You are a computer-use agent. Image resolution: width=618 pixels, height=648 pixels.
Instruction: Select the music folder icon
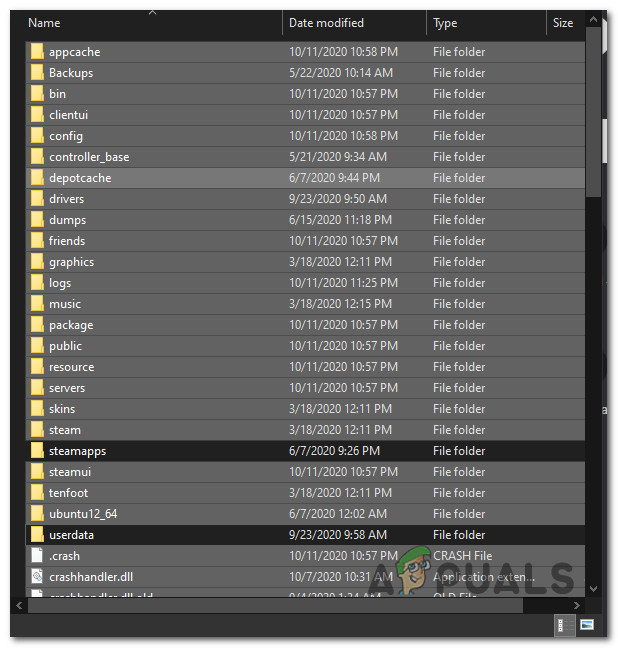pos(37,304)
